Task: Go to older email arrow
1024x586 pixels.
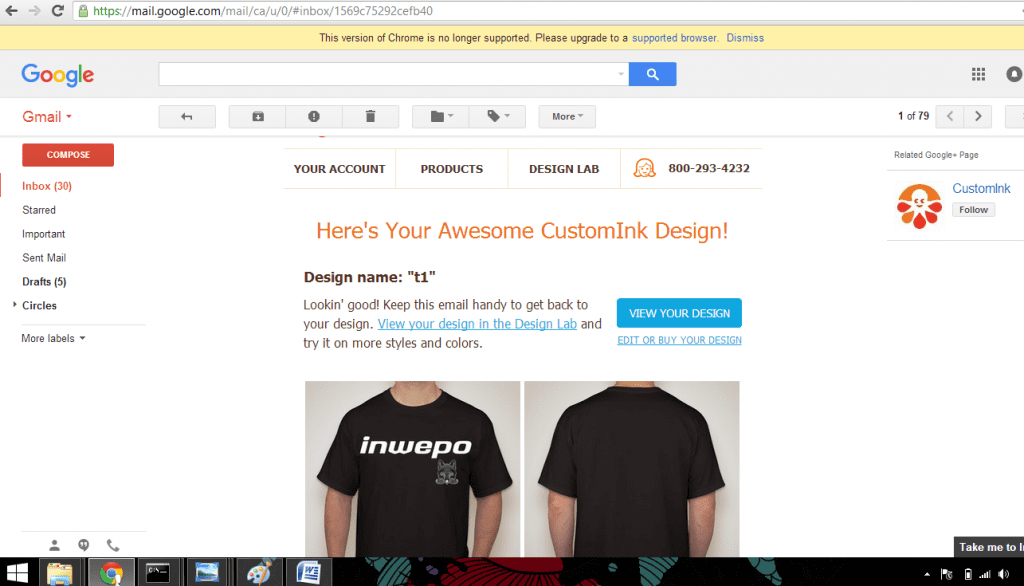Action: click(978, 116)
